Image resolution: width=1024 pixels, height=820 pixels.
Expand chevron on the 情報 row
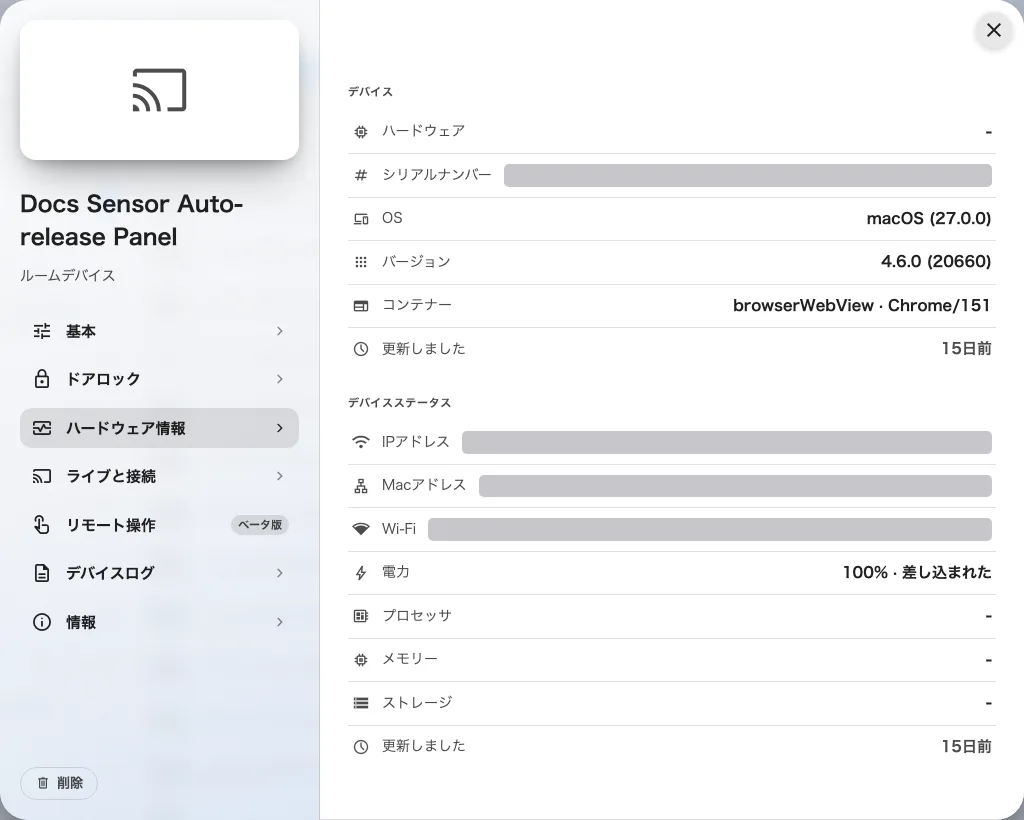[x=280, y=622]
